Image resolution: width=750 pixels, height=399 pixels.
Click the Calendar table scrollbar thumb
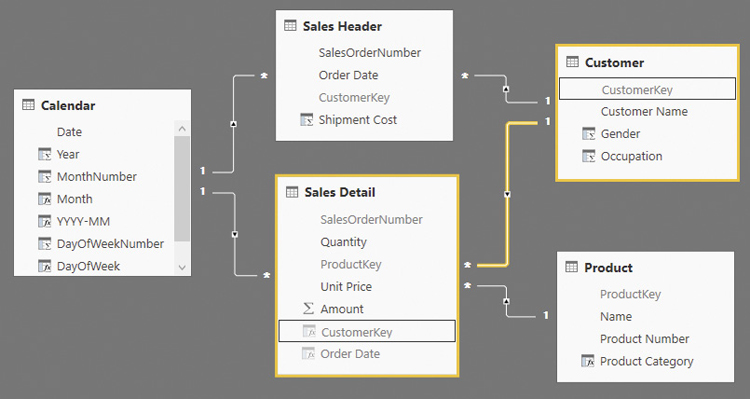tap(182, 188)
